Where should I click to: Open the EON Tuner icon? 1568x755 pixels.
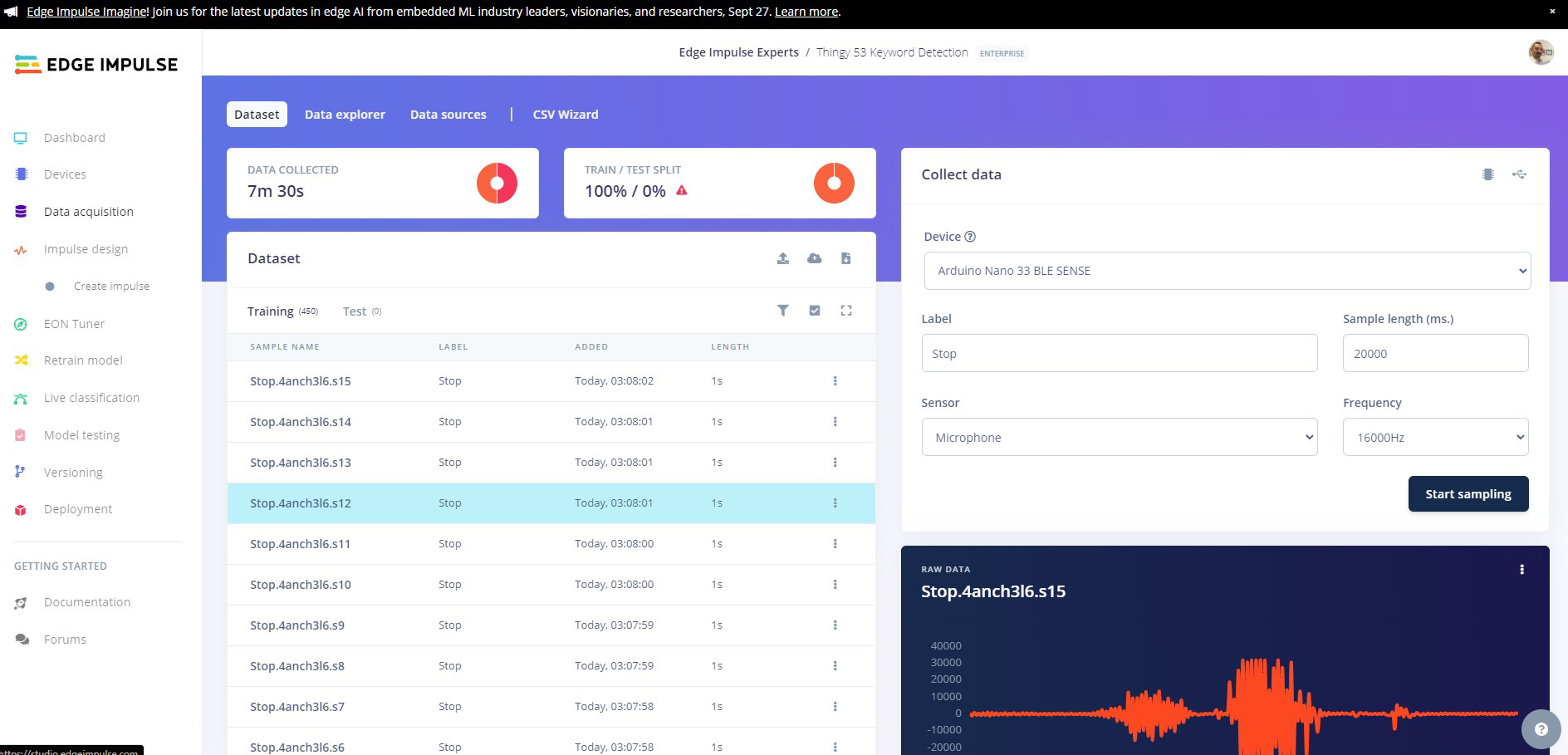tap(21, 324)
